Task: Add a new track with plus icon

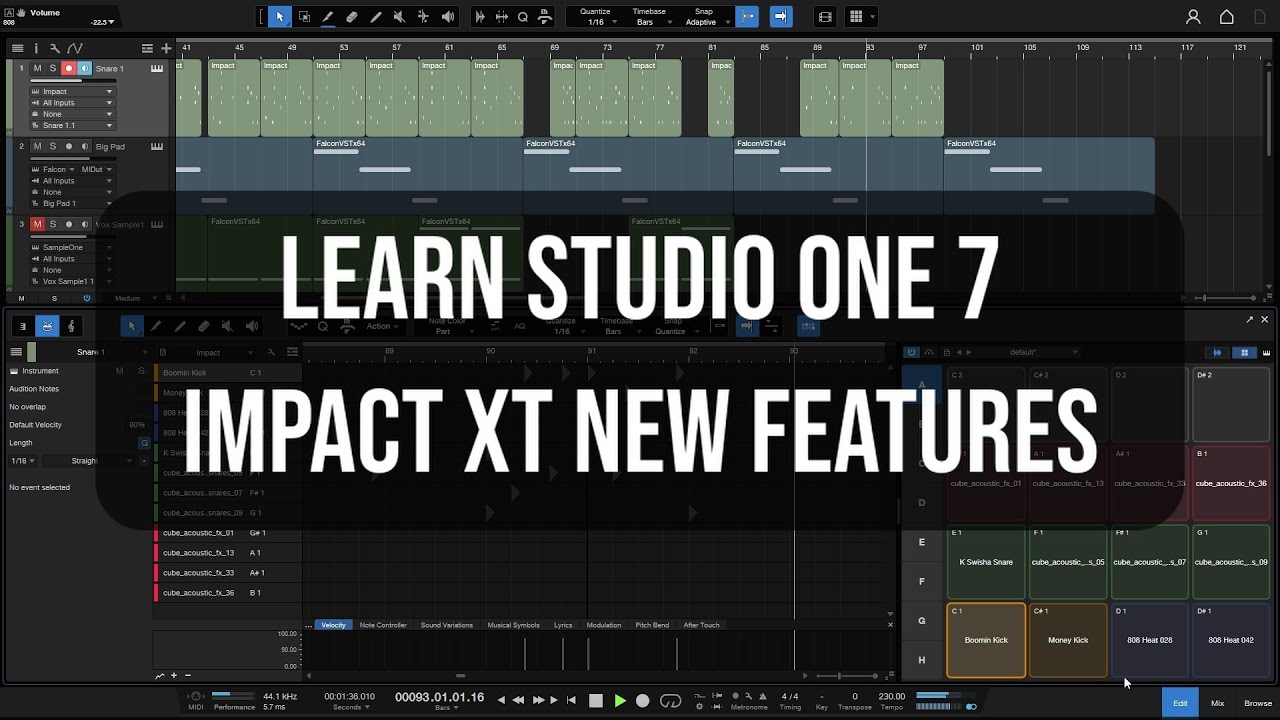Action: 166,48
